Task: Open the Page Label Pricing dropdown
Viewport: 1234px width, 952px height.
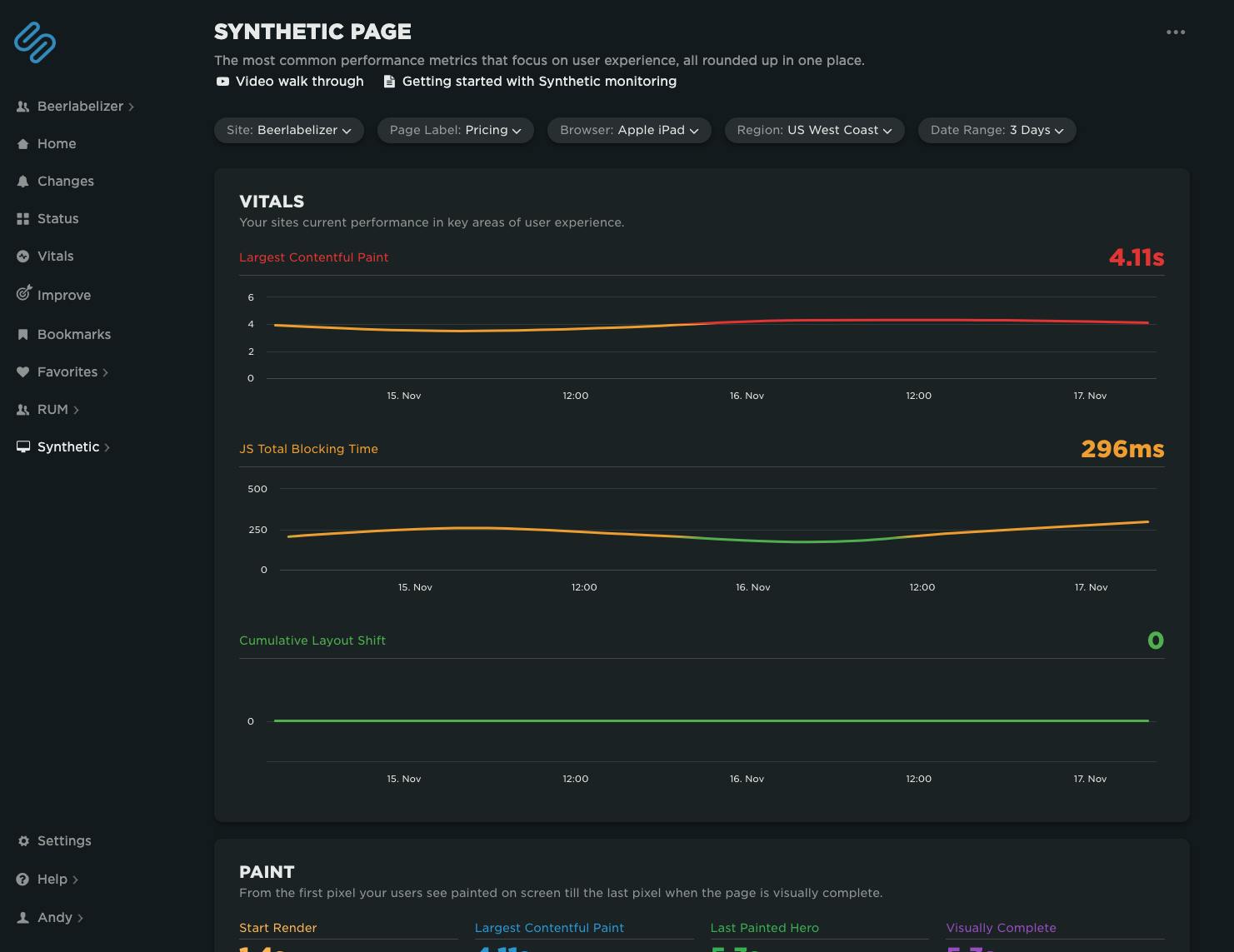Action: pyautogui.click(x=455, y=131)
